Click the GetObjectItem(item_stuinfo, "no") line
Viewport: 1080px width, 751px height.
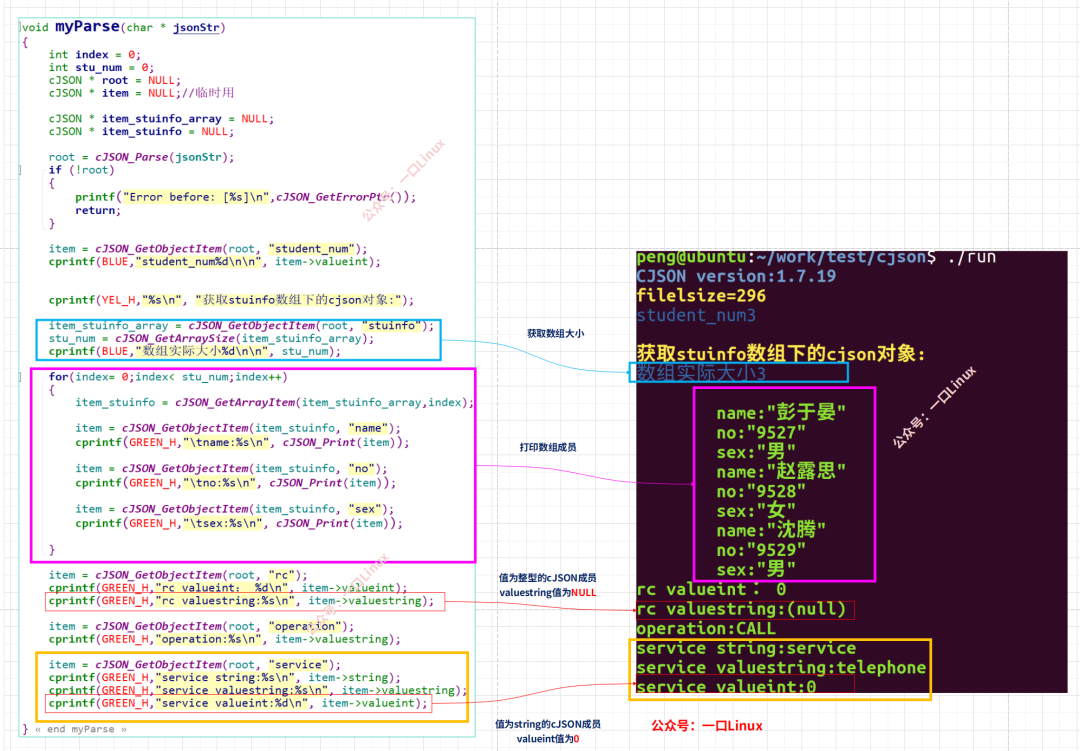click(231, 469)
